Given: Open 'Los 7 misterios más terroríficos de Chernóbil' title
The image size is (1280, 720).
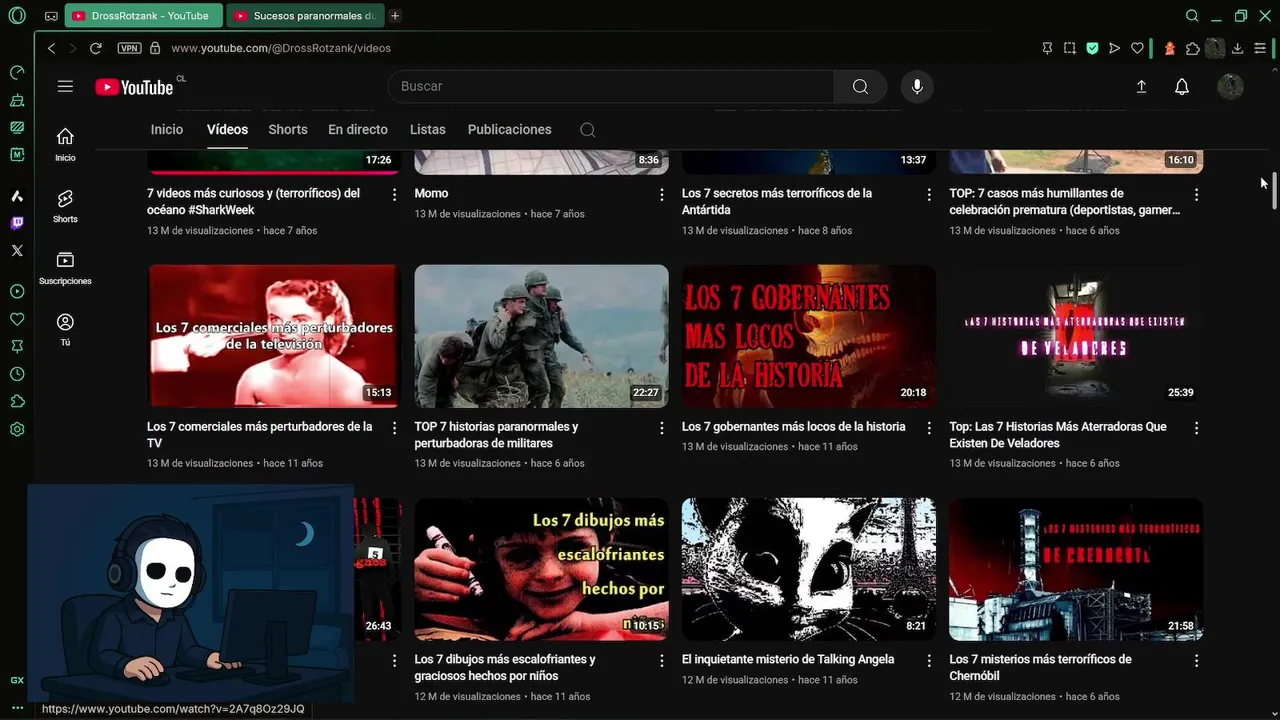Looking at the screenshot, I should point(1040,667).
